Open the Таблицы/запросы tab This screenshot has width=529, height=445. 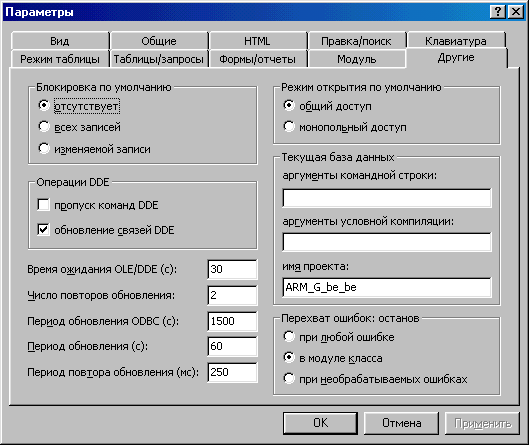point(159,59)
